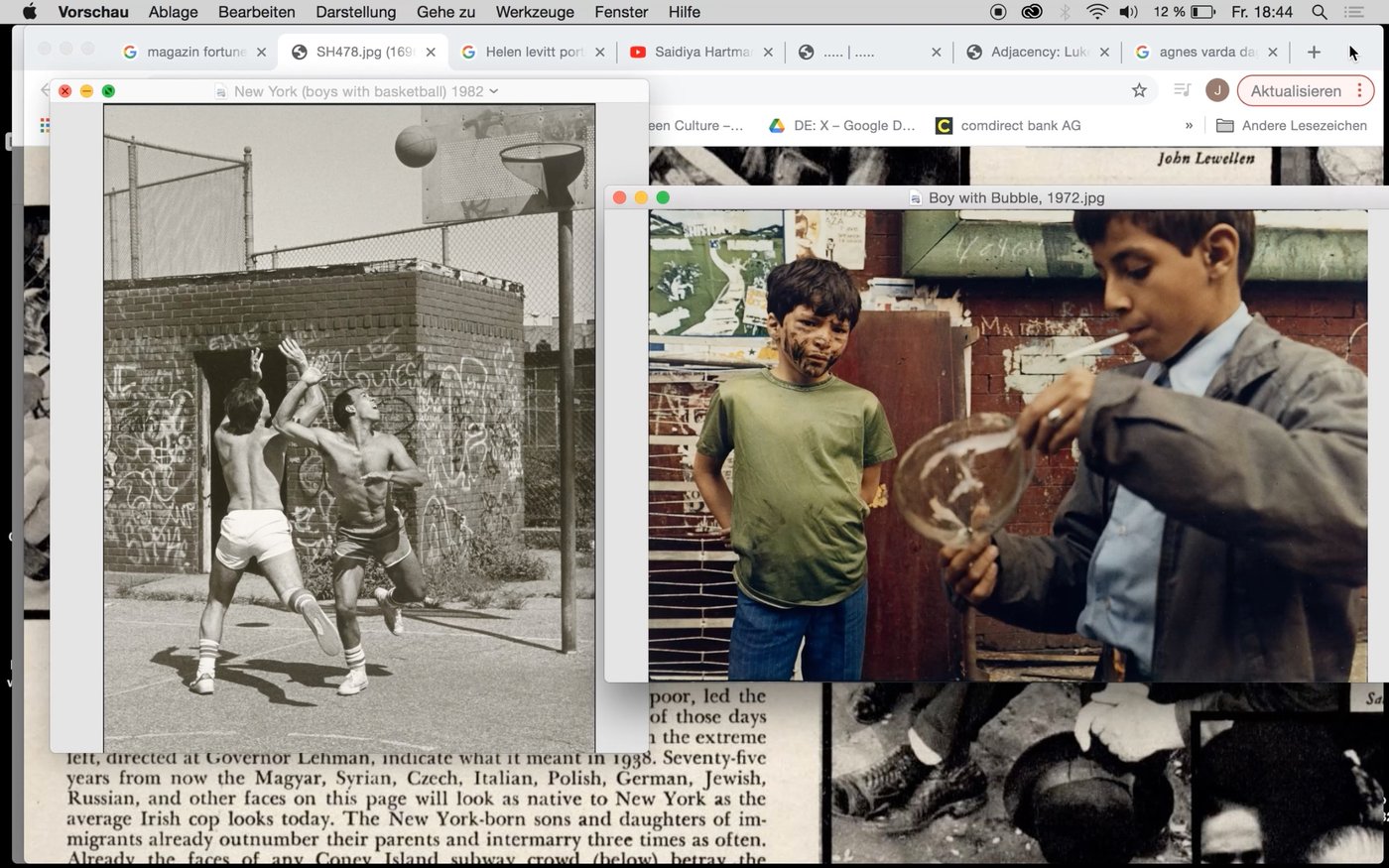
Task: Open the DE: X Google Drive bookmark
Action: coord(842,125)
